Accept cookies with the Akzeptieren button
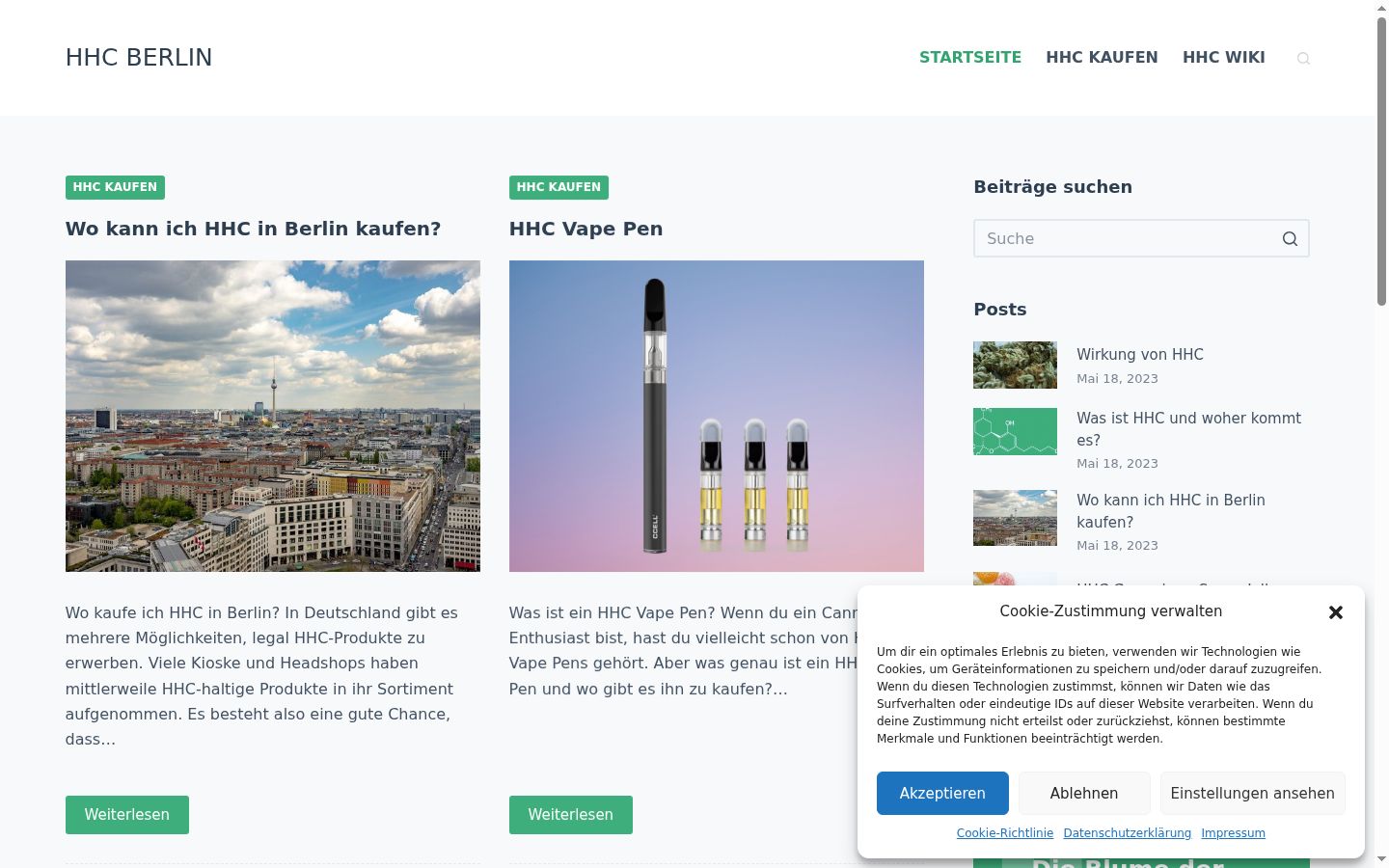1389x868 pixels. (942, 793)
